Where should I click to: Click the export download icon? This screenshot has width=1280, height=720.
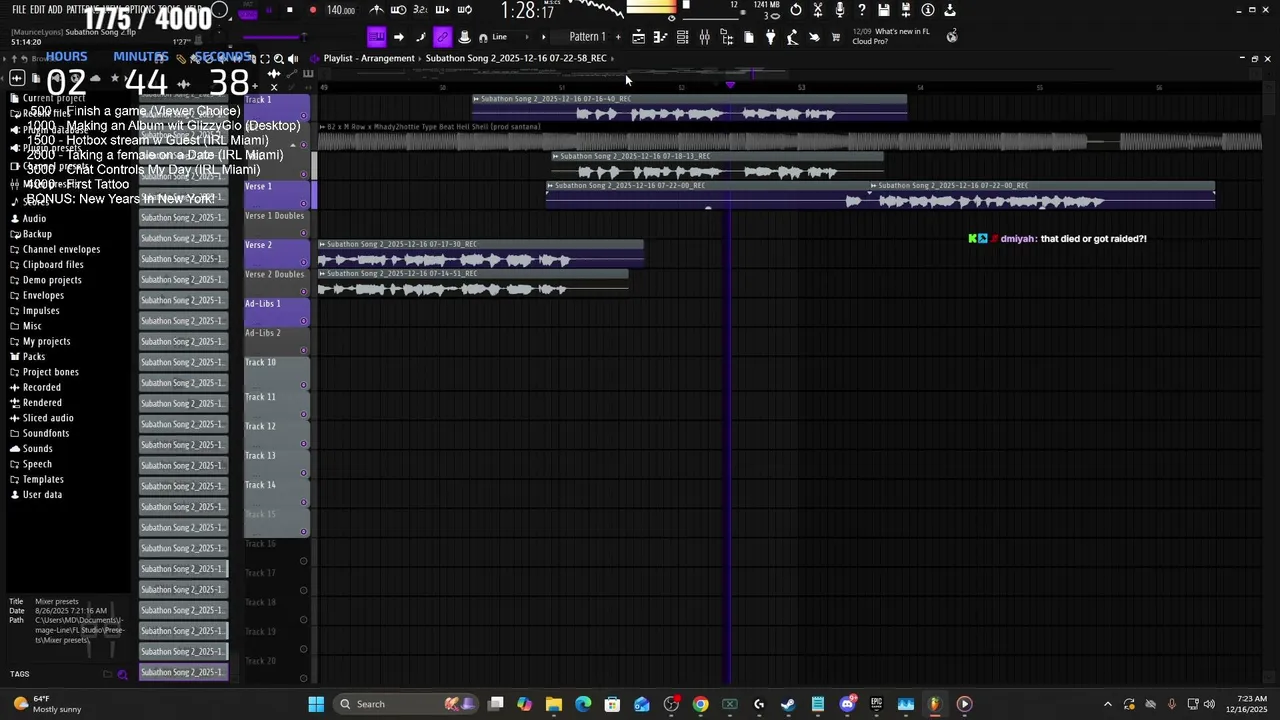950,10
